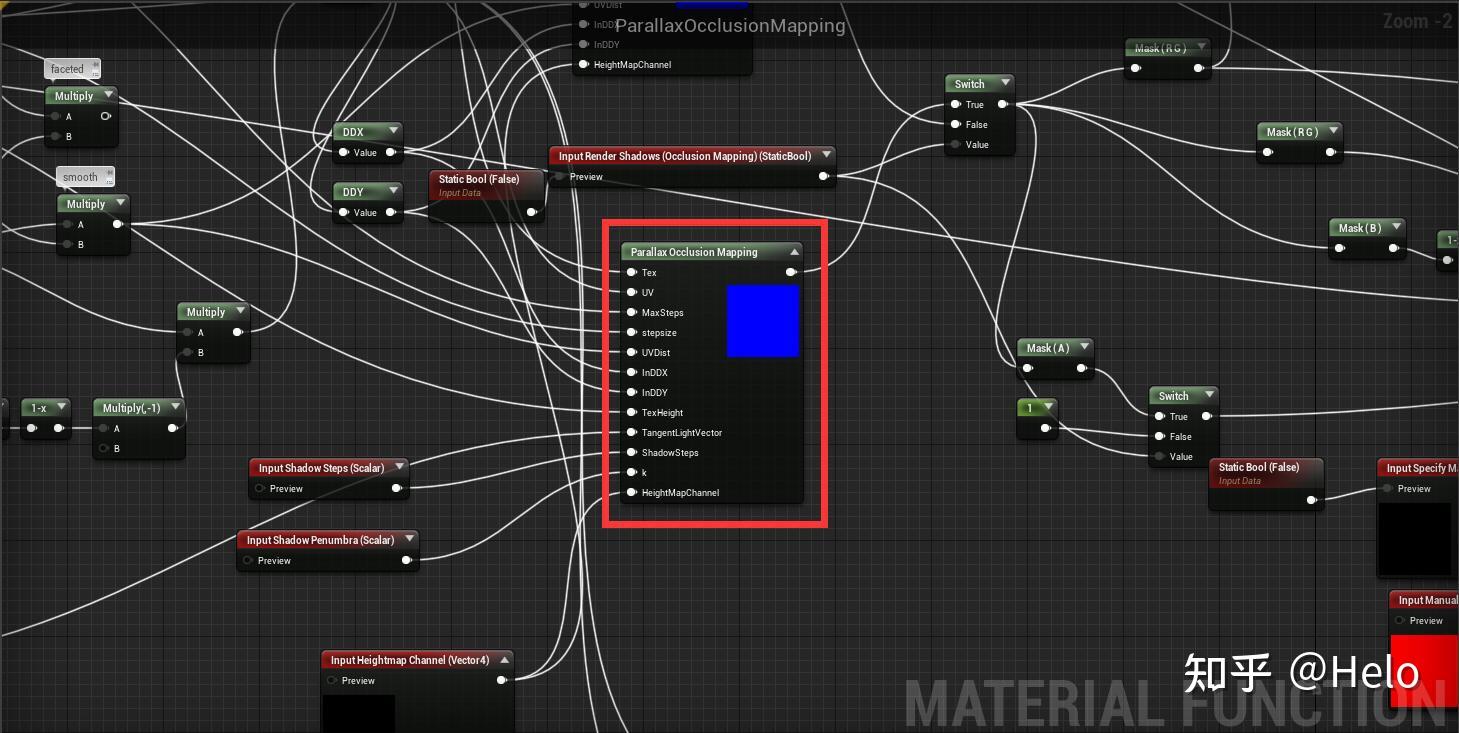Expand the Input Heightmap Channel (Vector4) node
1459x733 pixels.
tap(504, 659)
